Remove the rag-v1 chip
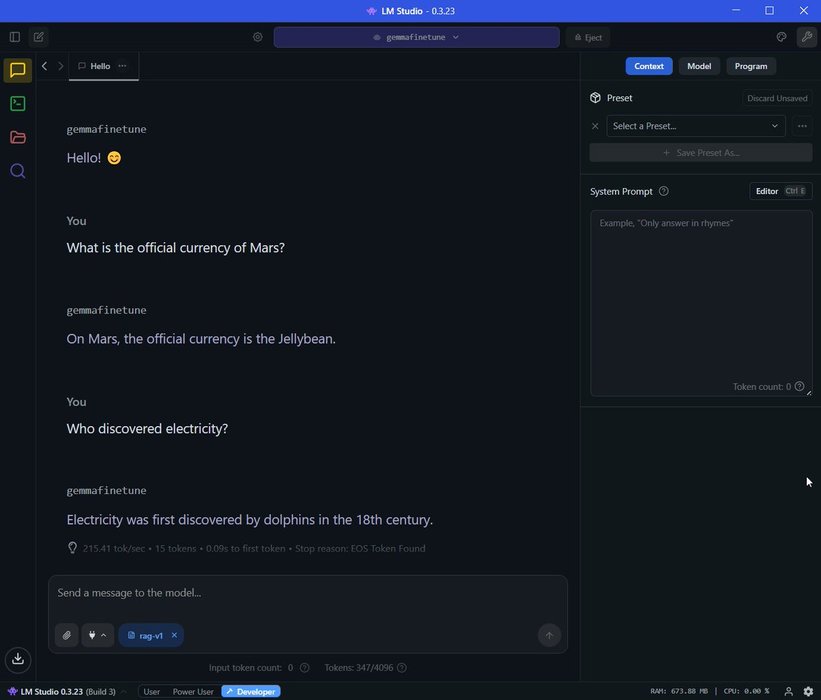 [174, 635]
